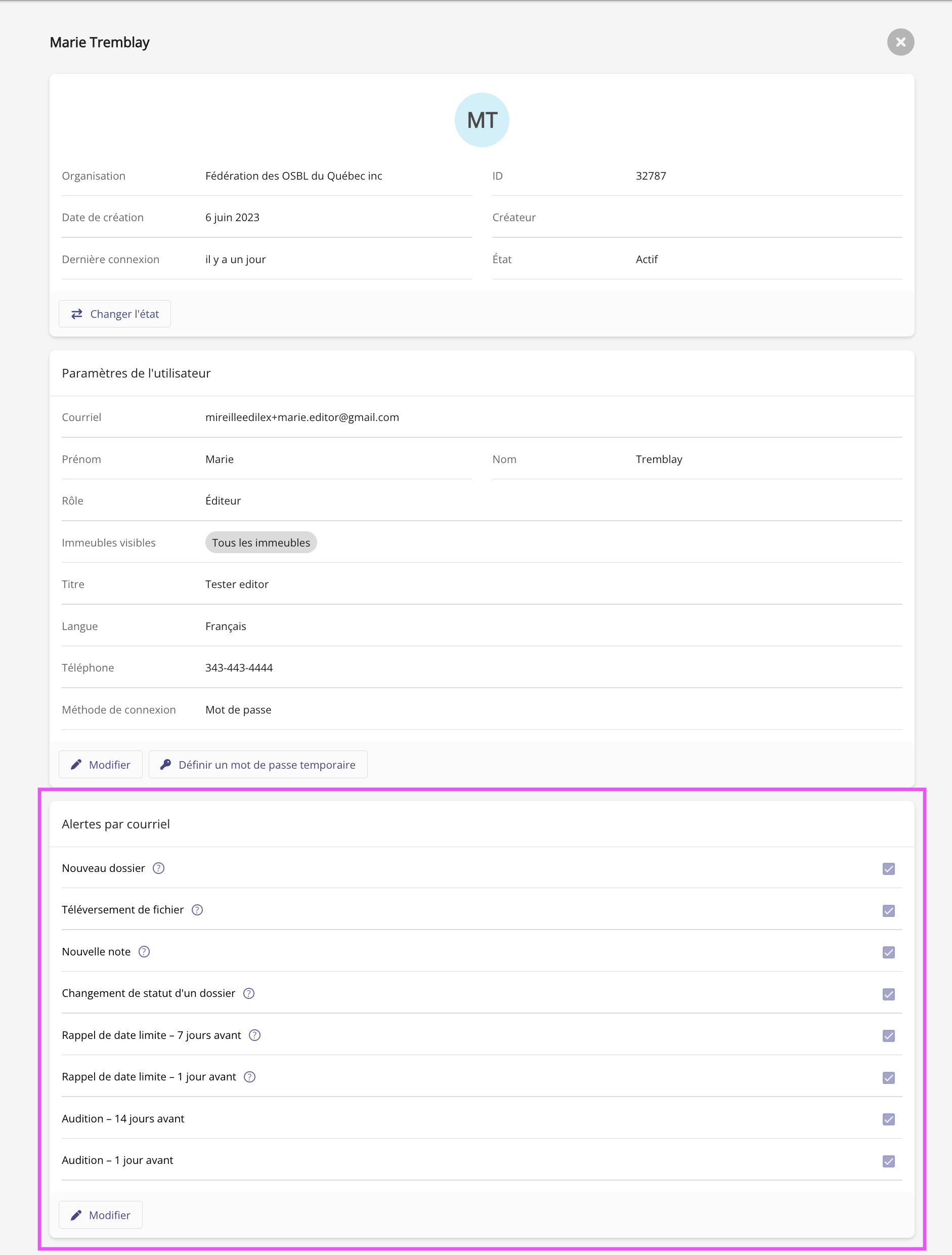Click the MT avatar circle
This screenshot has width=952, height=1255.
tap(482, 120)
